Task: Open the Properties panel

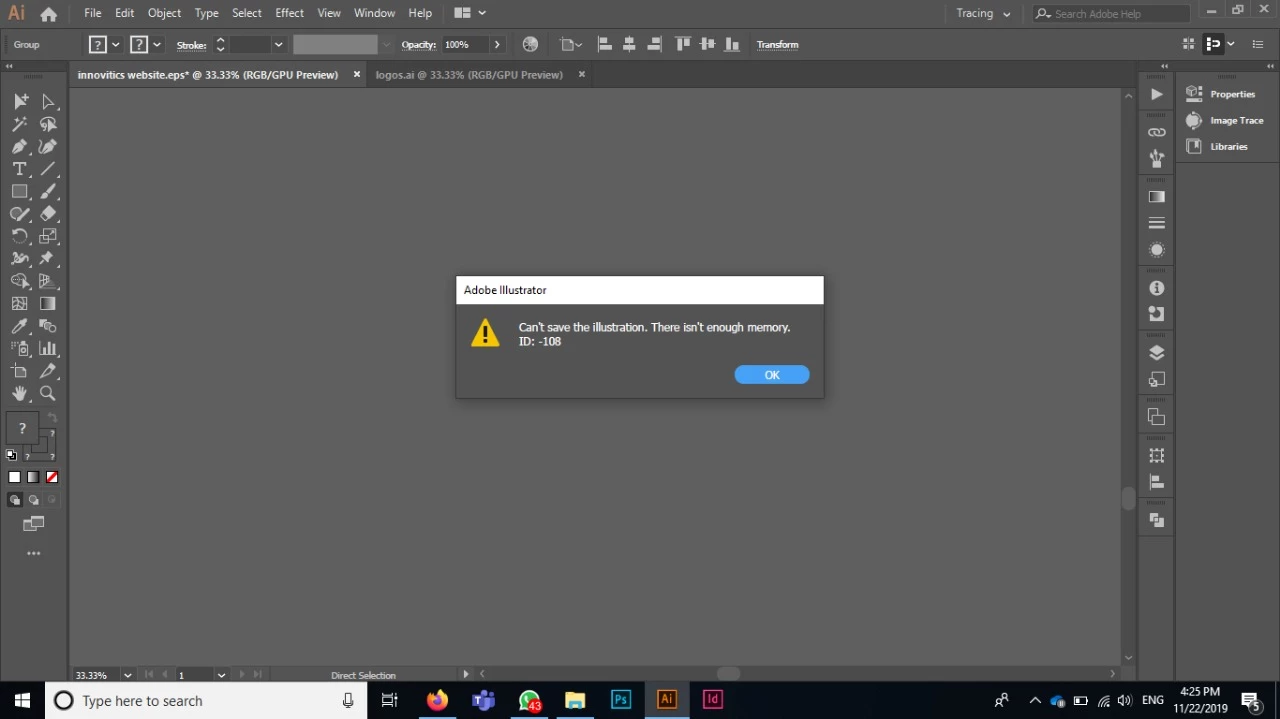Action: 1221,94
